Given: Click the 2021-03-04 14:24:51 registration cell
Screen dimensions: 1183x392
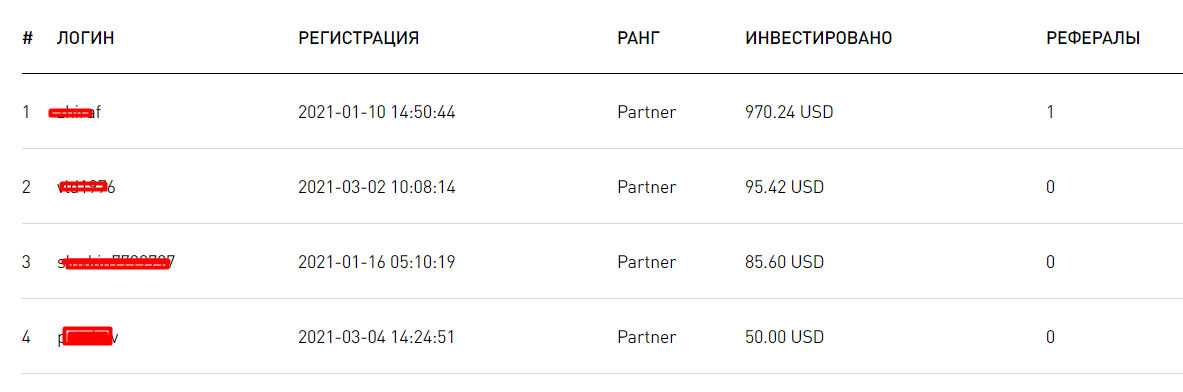Looking at the screenshot, I should [376, 337].
